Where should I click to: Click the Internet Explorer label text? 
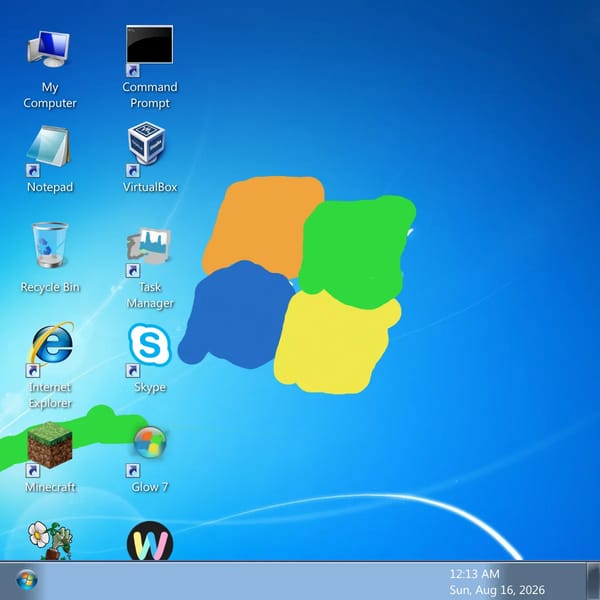click(50, 395)
